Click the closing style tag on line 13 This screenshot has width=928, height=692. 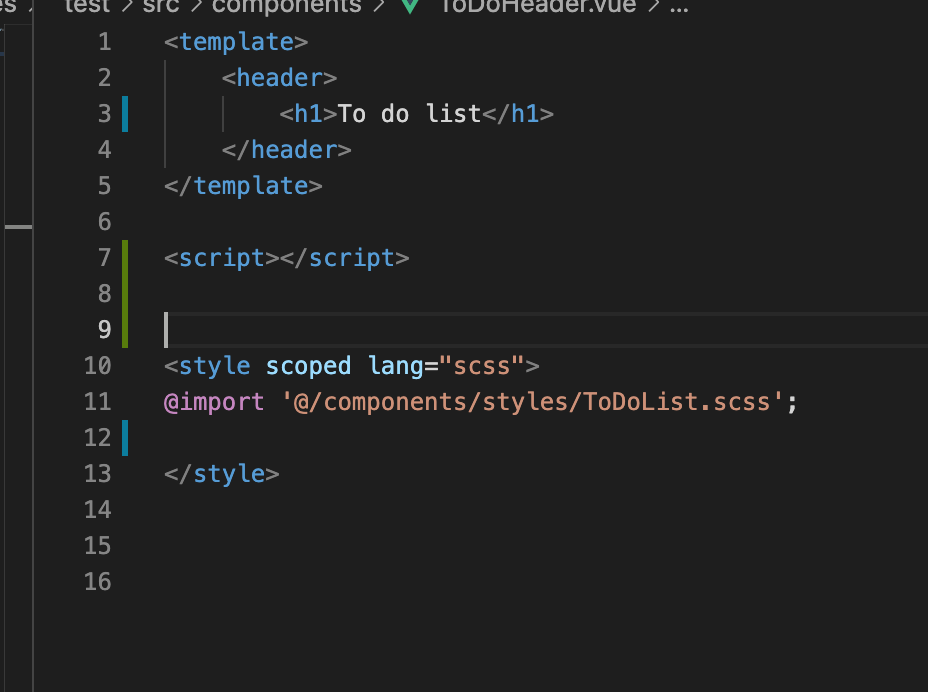coord(221,474)
